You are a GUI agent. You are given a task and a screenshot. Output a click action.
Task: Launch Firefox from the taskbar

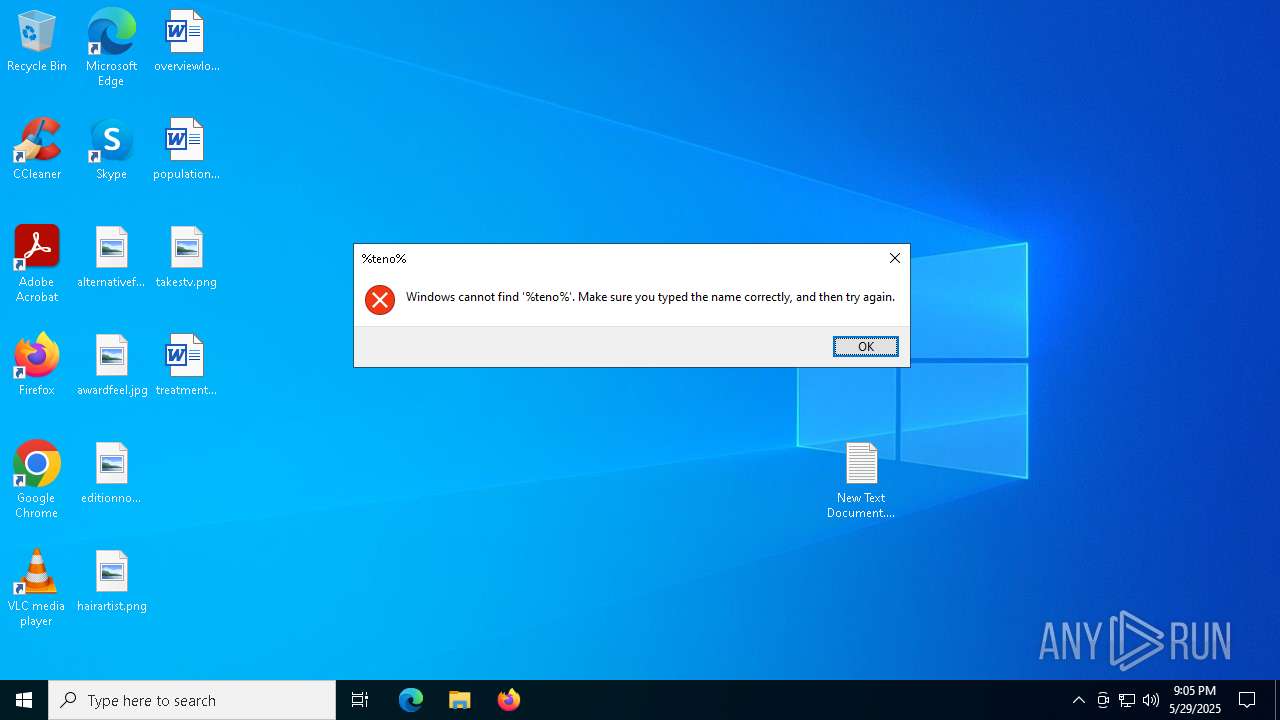[509, 700]
